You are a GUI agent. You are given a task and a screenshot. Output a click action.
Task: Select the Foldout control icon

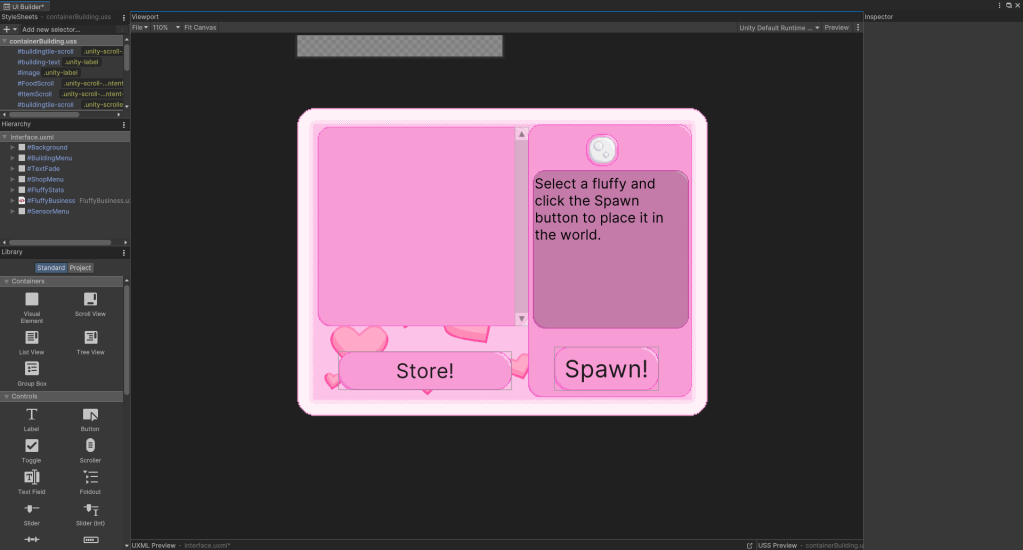click(90, 477)
